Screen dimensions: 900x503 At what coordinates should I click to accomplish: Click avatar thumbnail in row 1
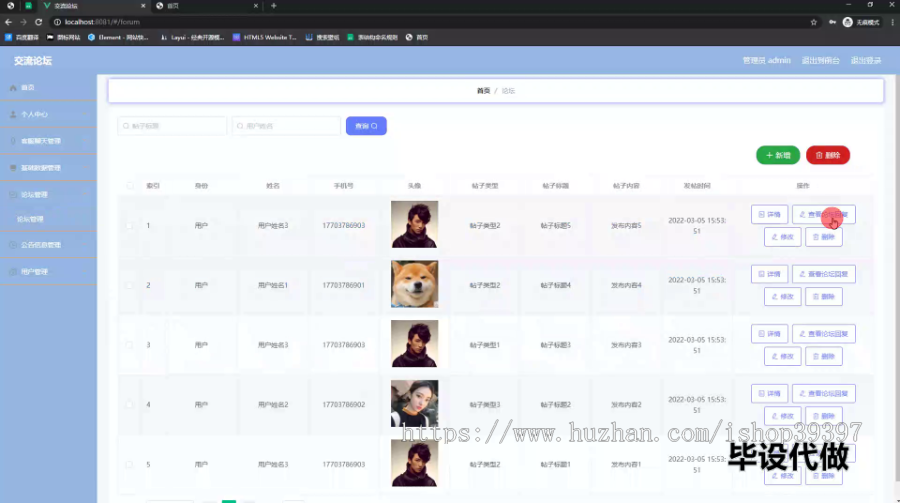click(414, 225)
